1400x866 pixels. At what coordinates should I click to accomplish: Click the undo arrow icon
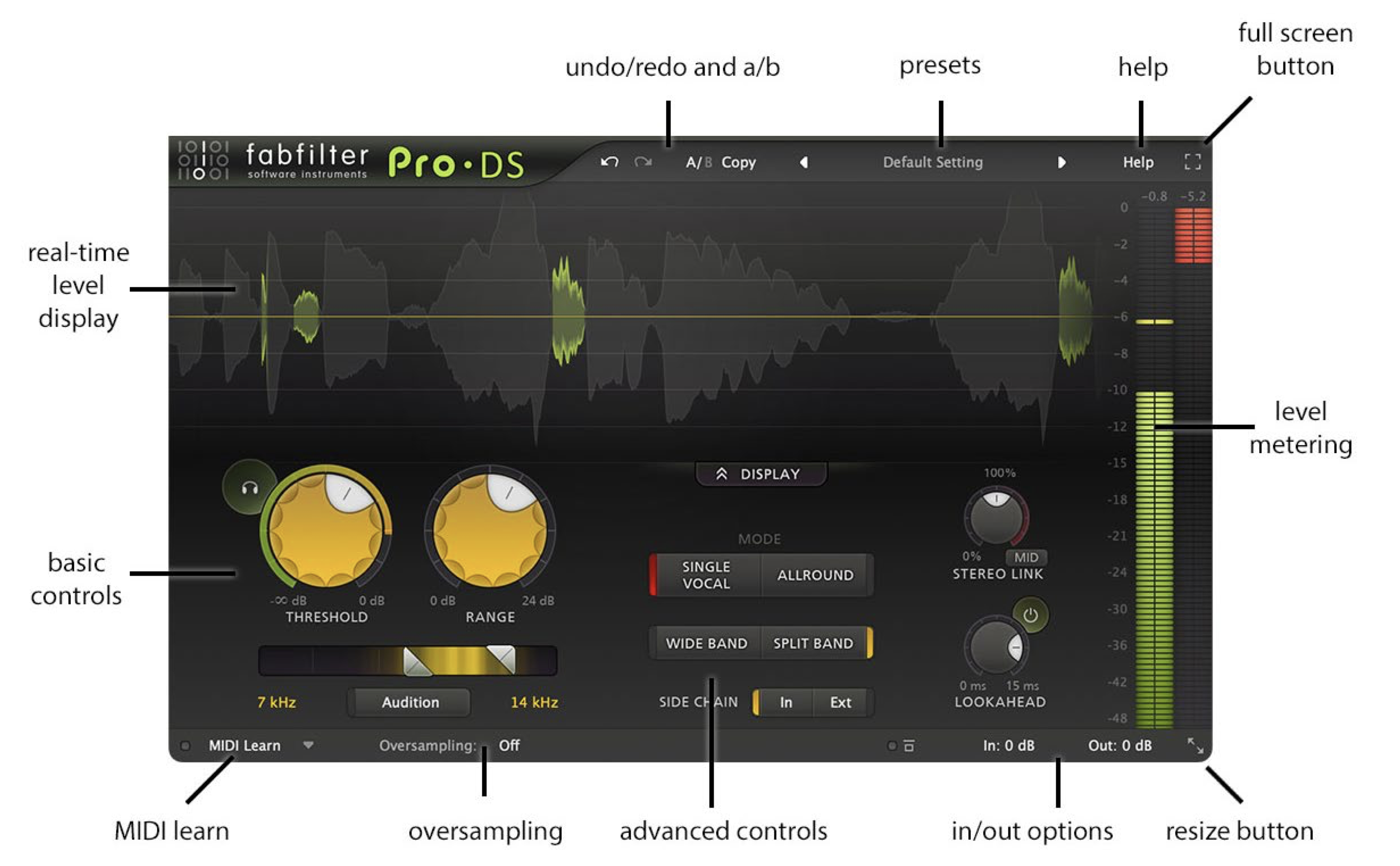[610, 162]
